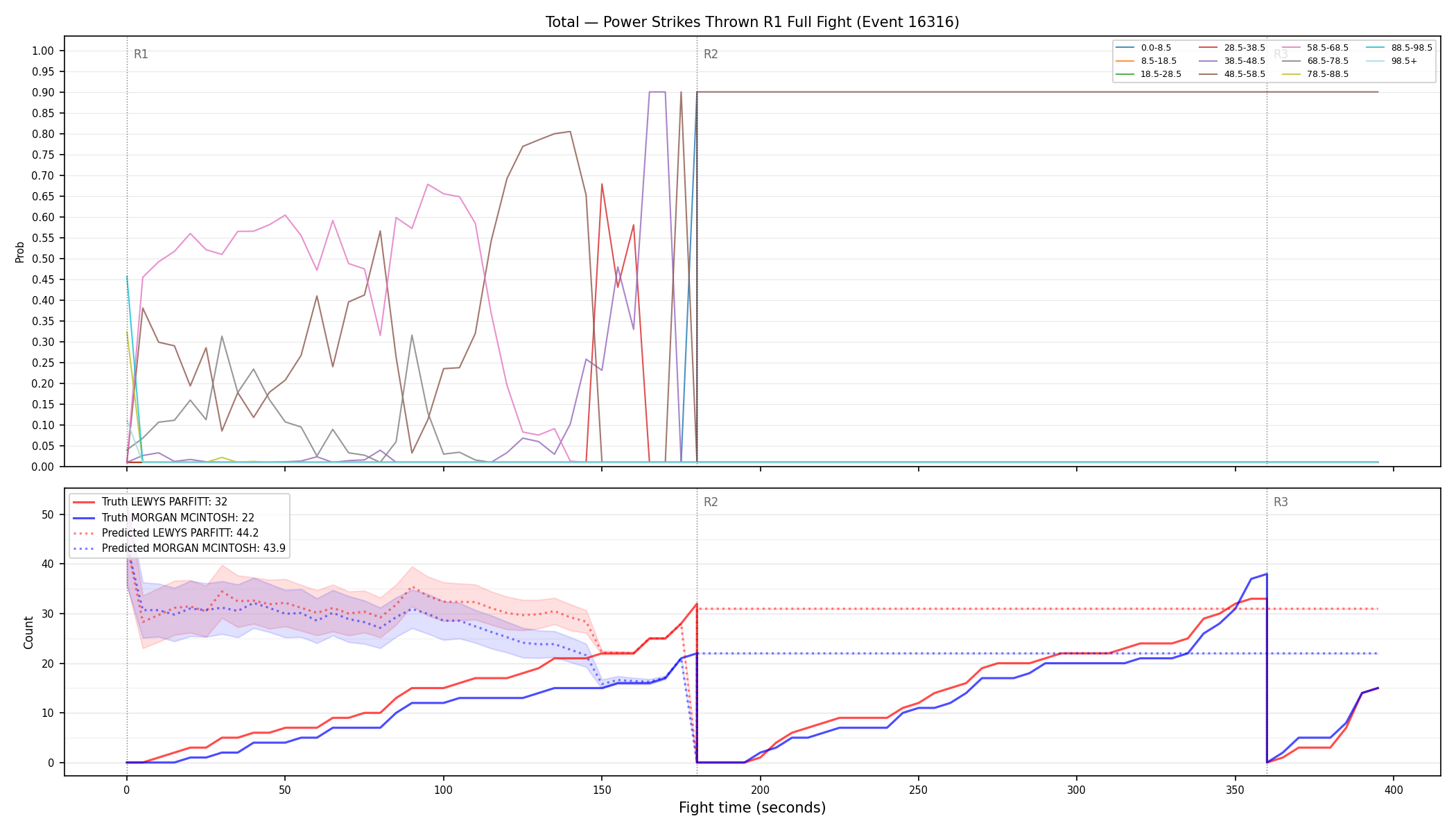Click the Fight time (seconds) axis label

[752, 808]
